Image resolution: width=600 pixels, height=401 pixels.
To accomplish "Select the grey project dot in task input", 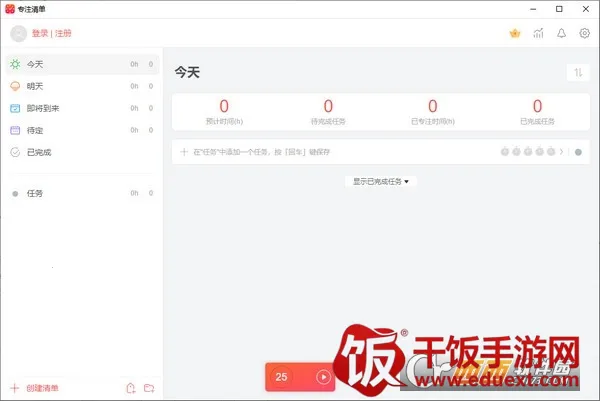I will pyautogui.click(x=578, y=152).
